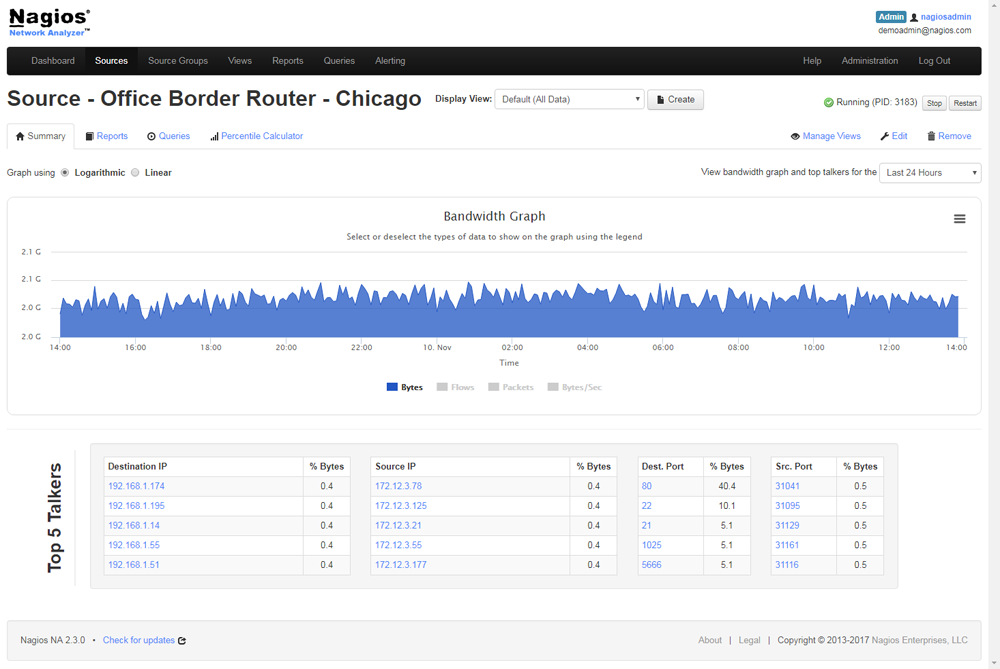Open Alerting in the navigation bar
The height and width of the screenshot is (669, 1000).
click(x=390, y=61)
